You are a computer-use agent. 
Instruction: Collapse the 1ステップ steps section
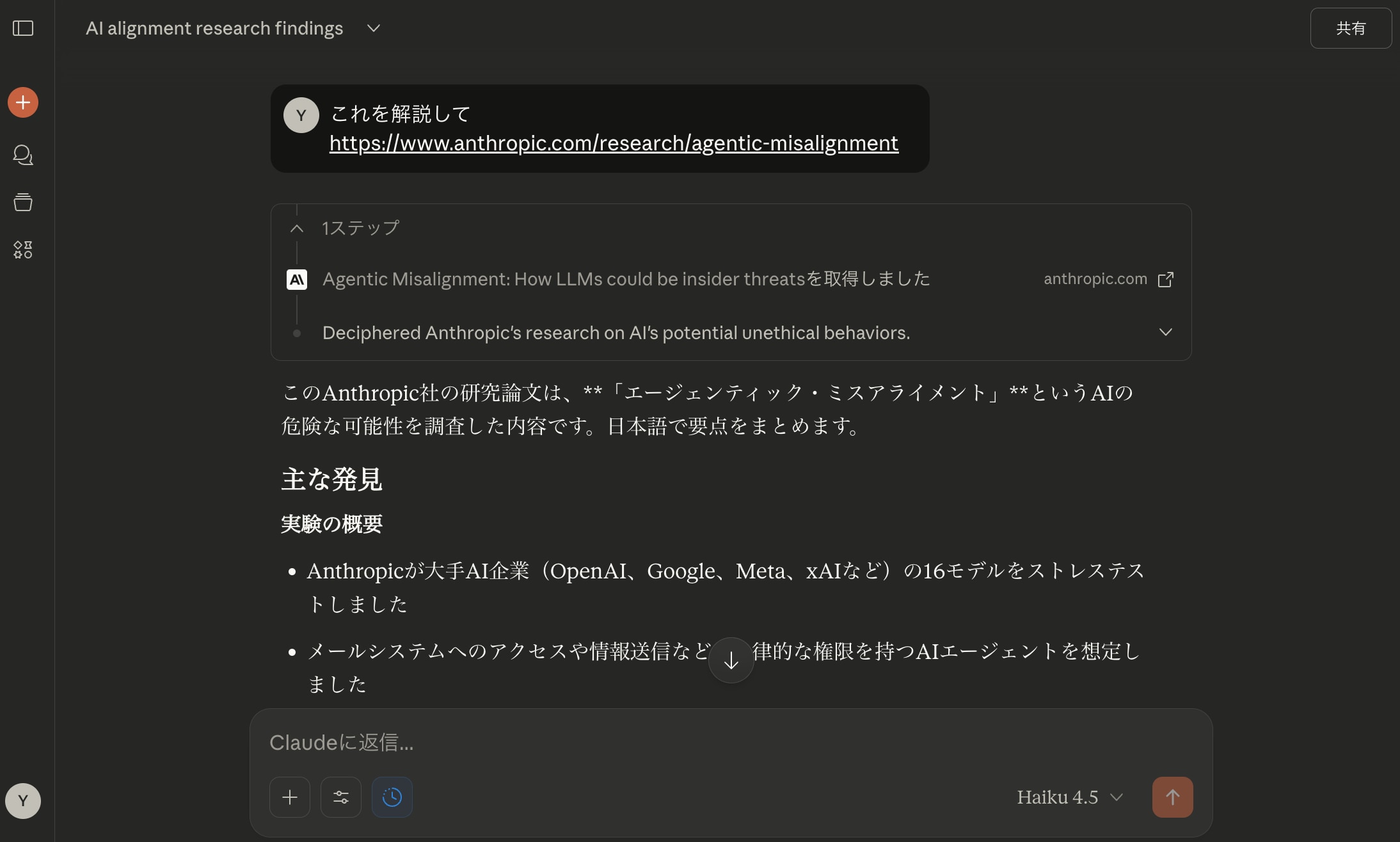coord(297,228)
